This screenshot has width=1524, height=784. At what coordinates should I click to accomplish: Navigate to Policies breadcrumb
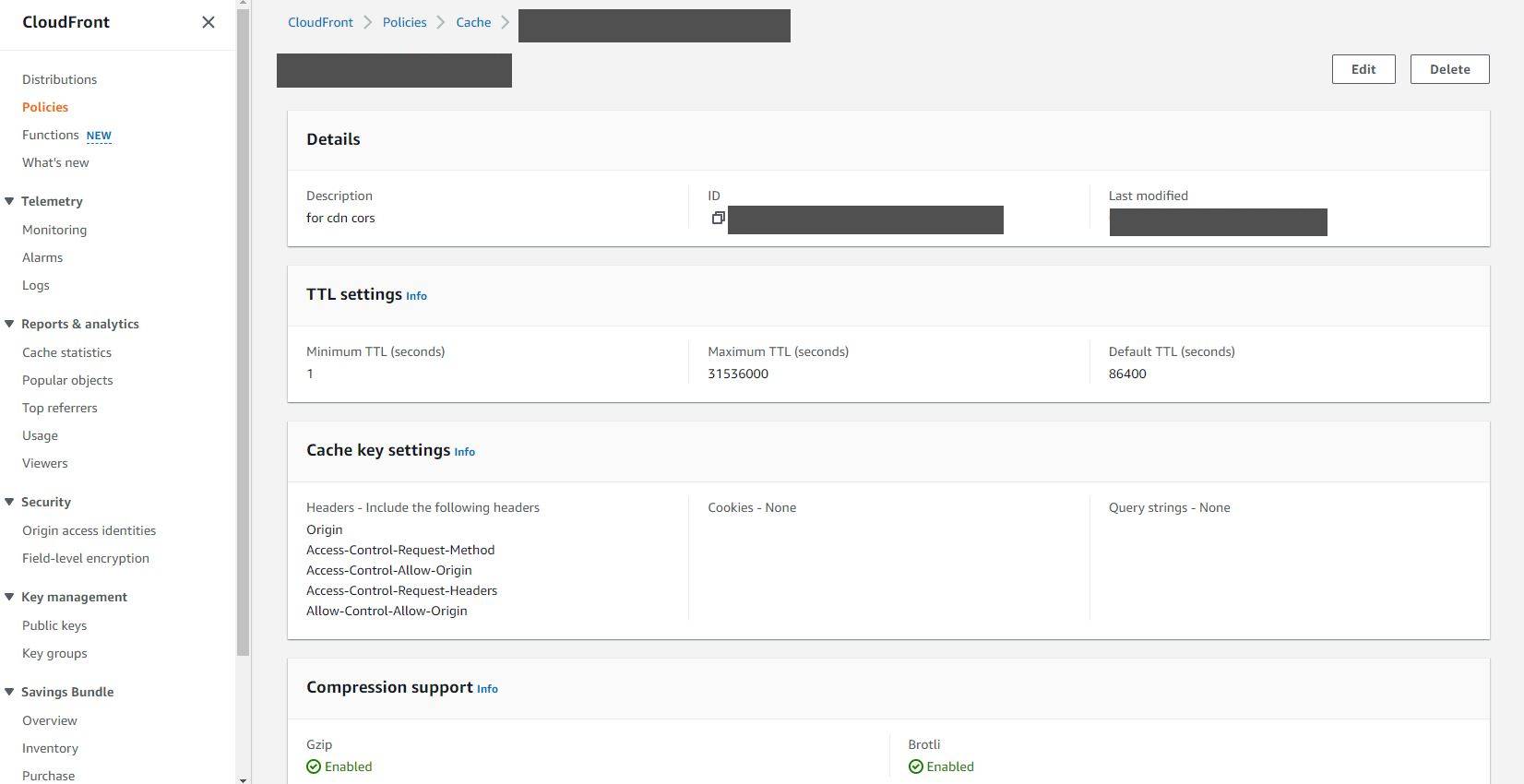tap(405, 22)
